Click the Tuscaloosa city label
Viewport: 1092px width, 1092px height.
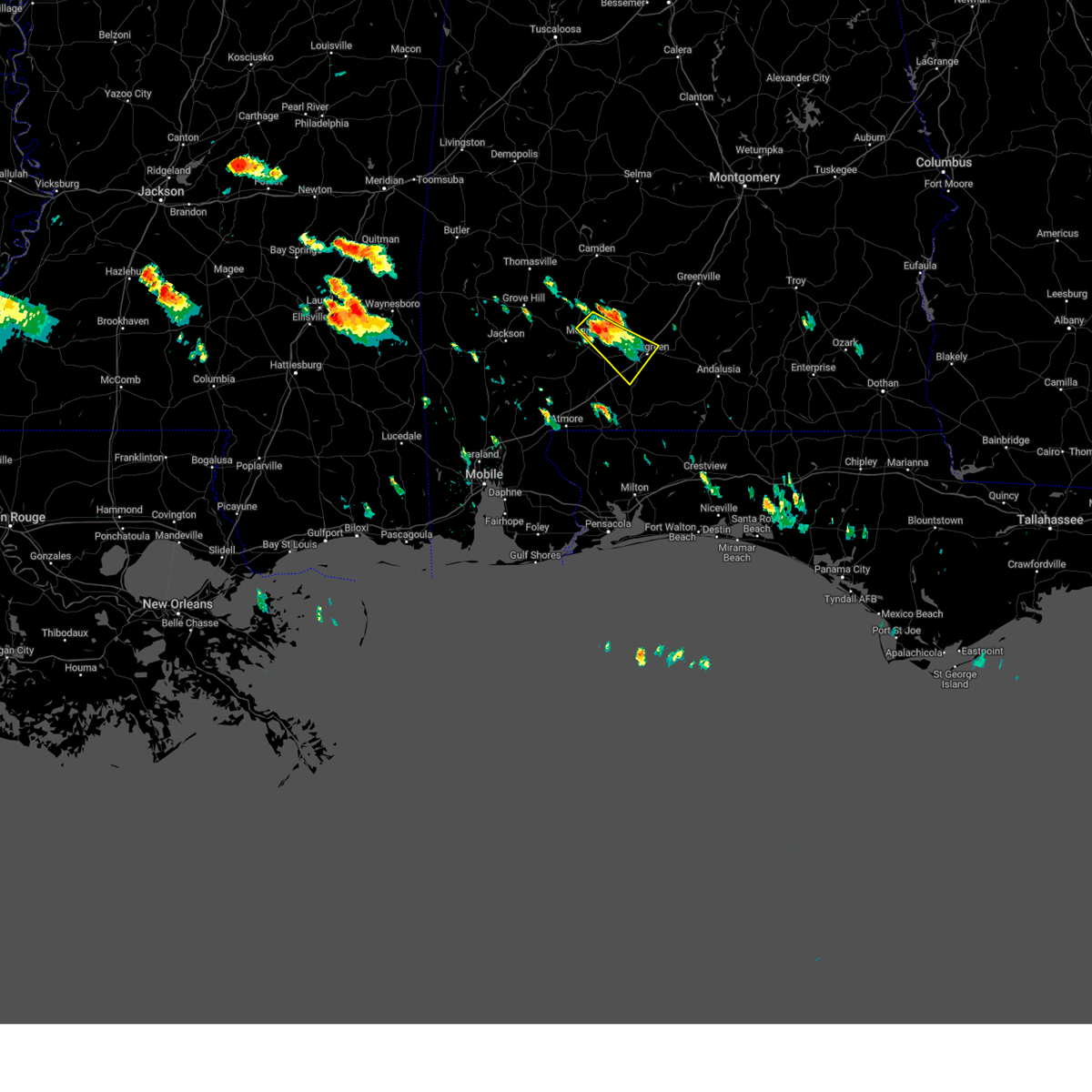pos(555,29)
